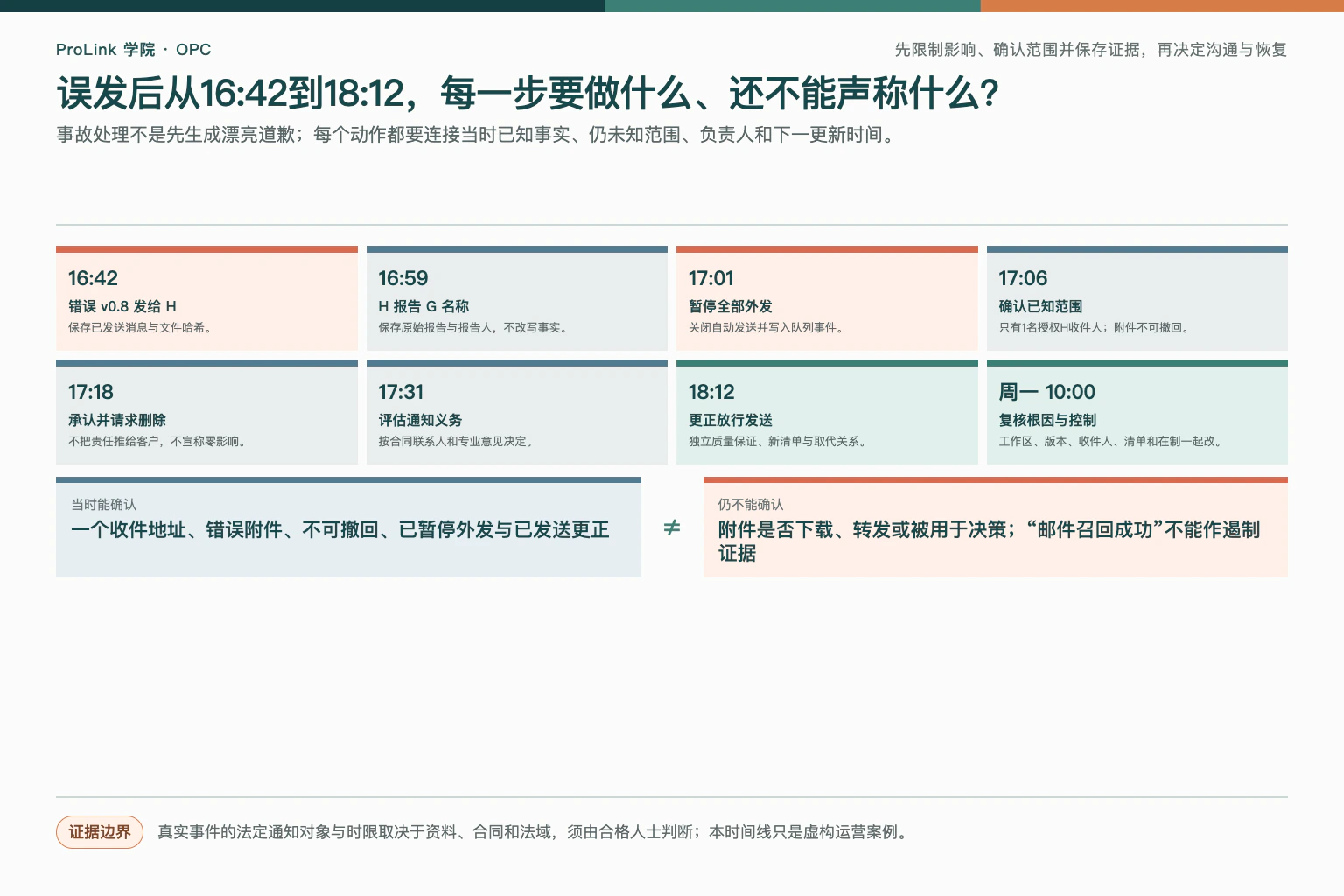Click the 仍不能确认 label
This screenshot has height=896, width=1344.
pyautogui.click(x=751, y=505)
